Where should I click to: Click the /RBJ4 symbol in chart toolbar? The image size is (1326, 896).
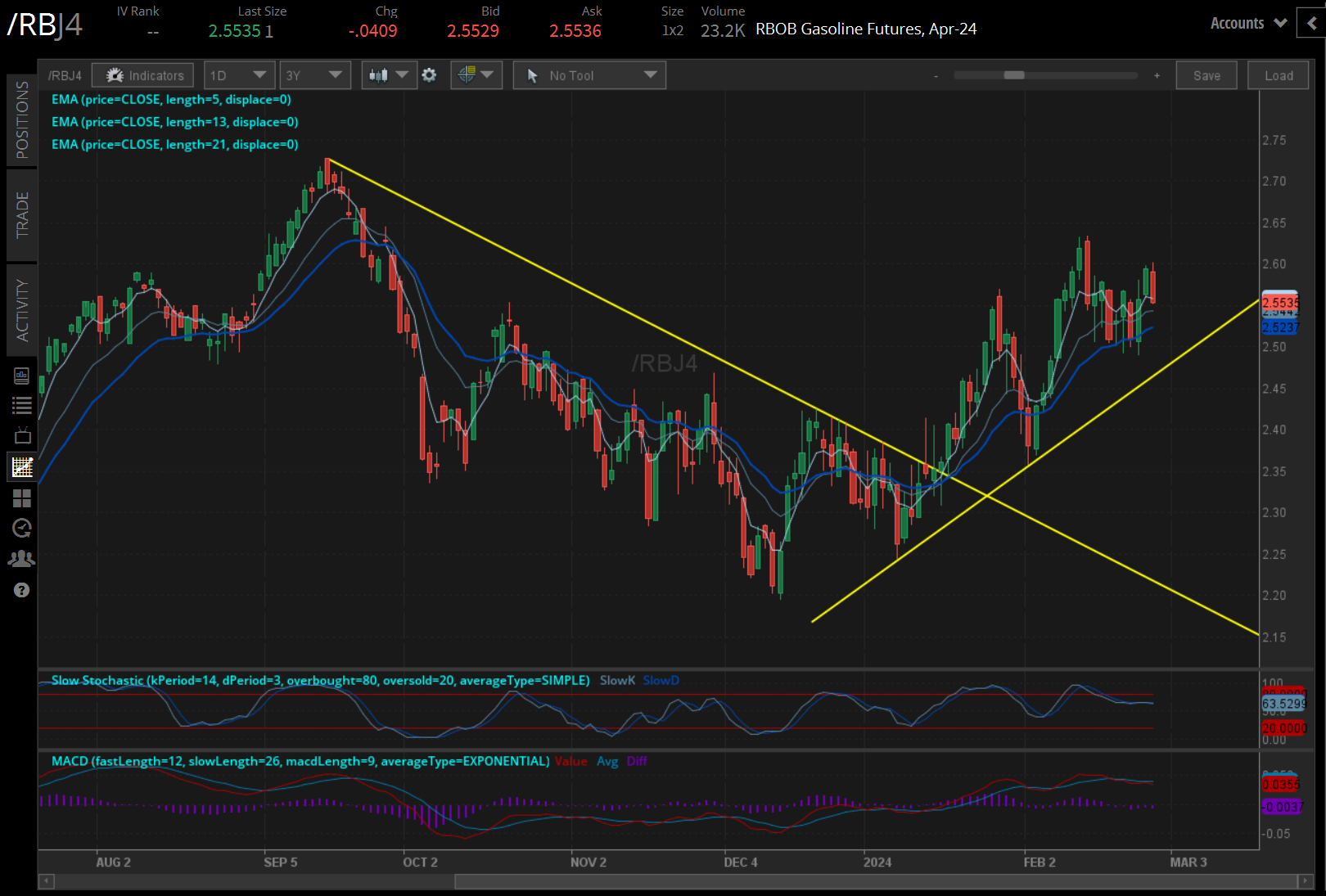click(65, 75)
